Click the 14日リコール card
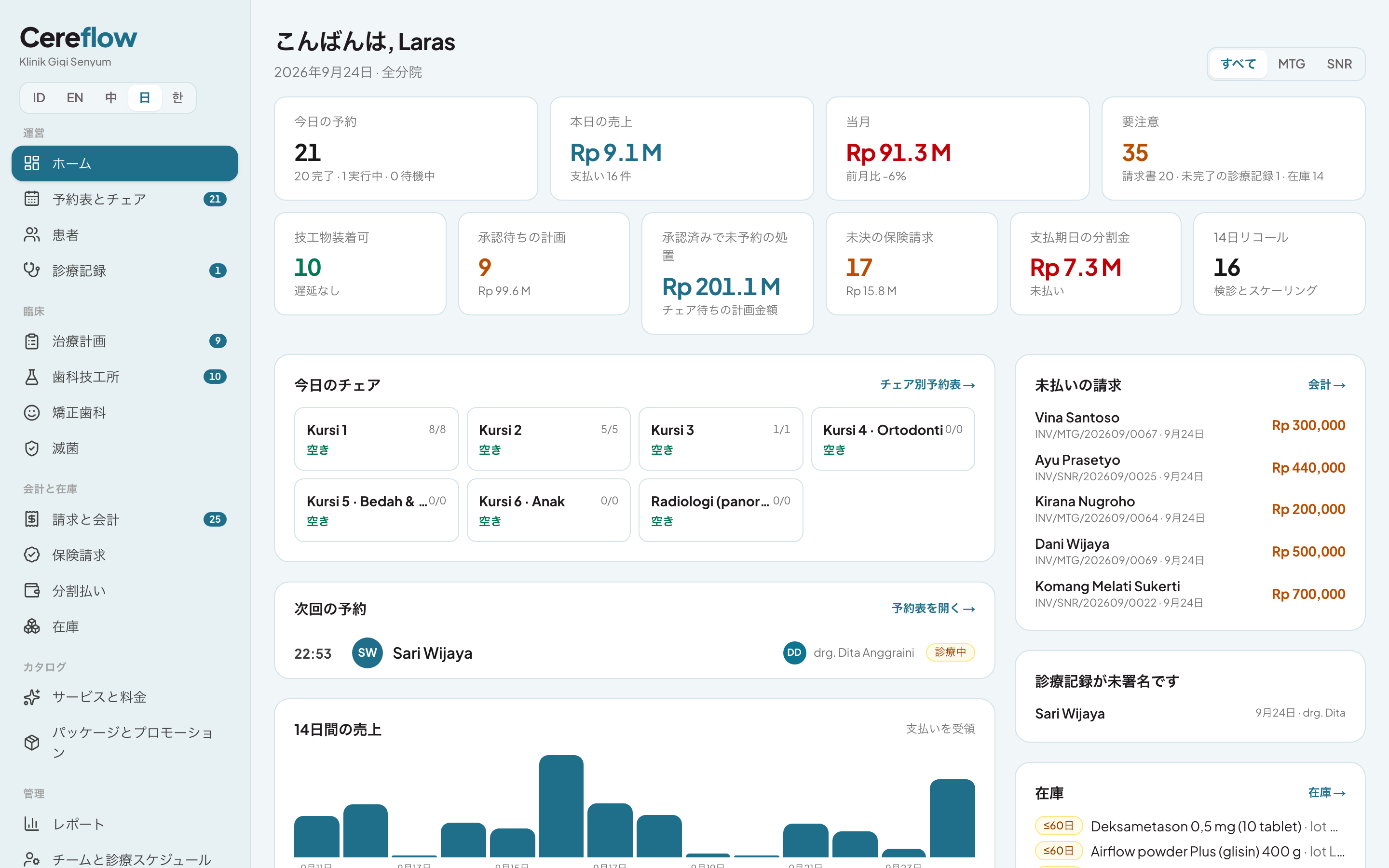The height and width of the screenshot is (868, 1389). [x=1279, y=264]
